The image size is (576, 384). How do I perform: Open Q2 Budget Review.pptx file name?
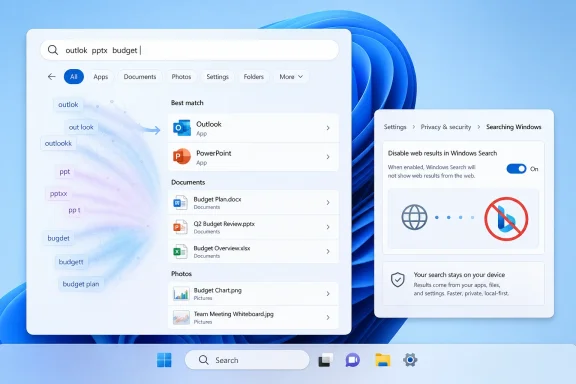pos(224,223)
